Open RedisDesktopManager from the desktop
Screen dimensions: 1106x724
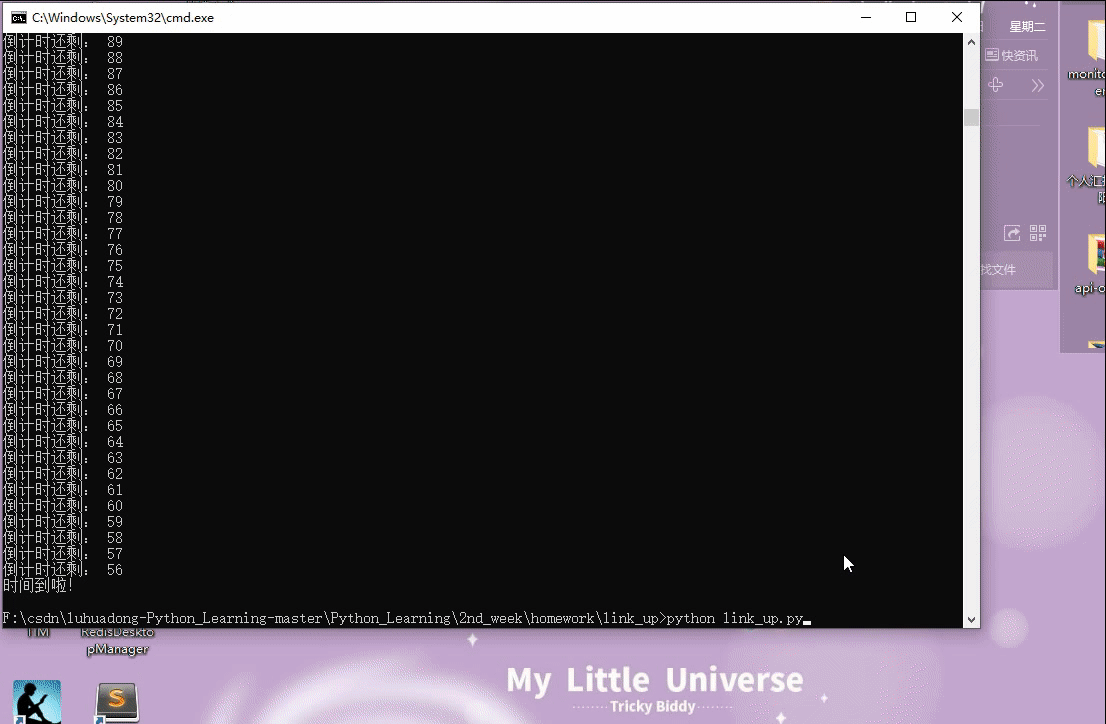point(117,641)
